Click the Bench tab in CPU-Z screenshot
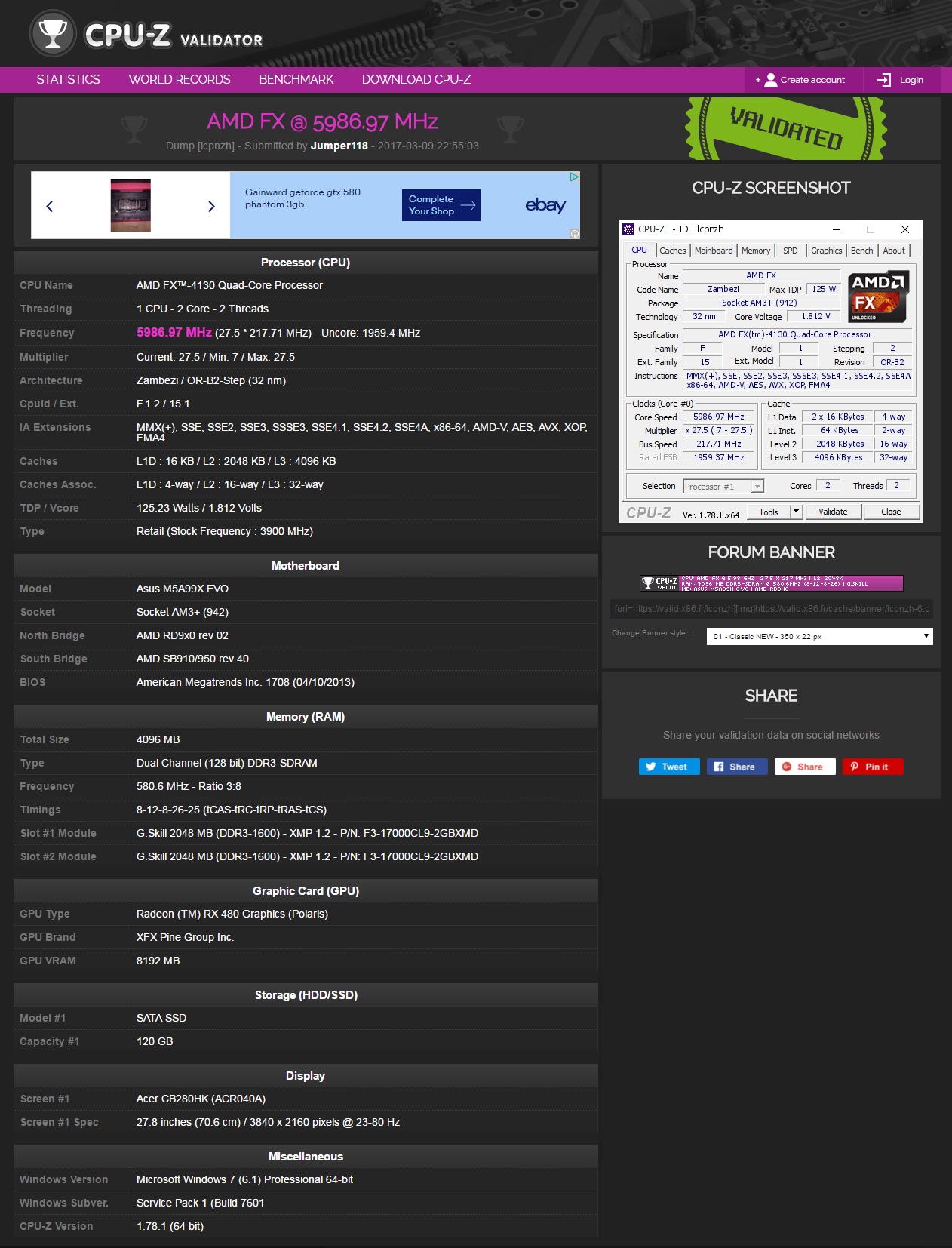 (x=862, y=251)
